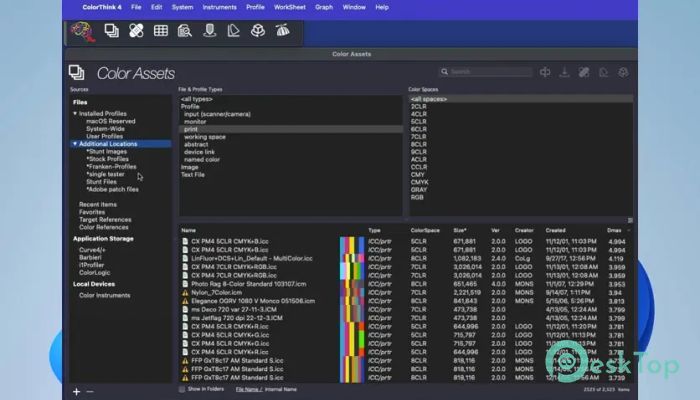Enable the Show in Folders checkbox
The width and height of the screenshot is (700, 400).
pyautogui.click(x=182, y=389)
